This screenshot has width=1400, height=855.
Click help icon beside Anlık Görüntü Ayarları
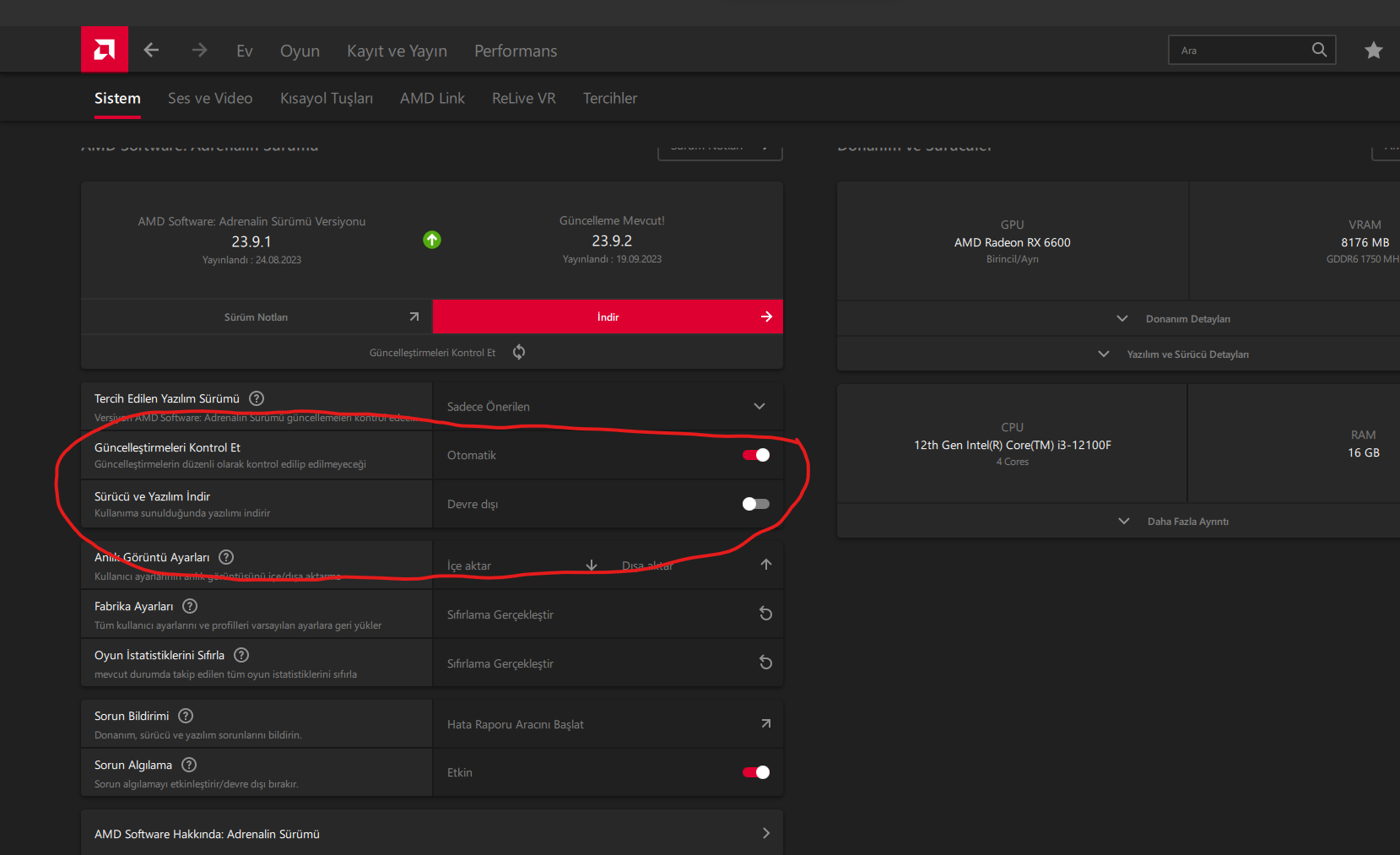point(226,557)
